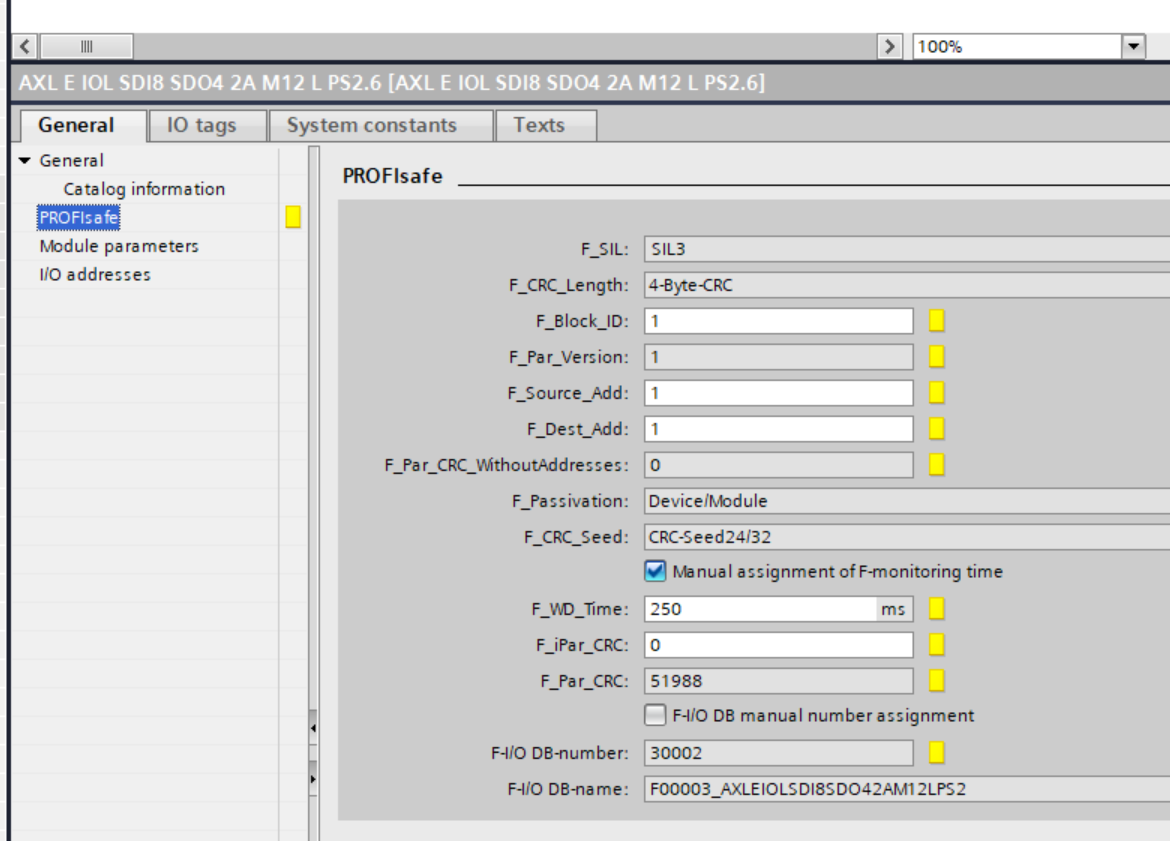Click the F_Block_ID input field
Screen dimensions: 1170x841
coord(778,321)
